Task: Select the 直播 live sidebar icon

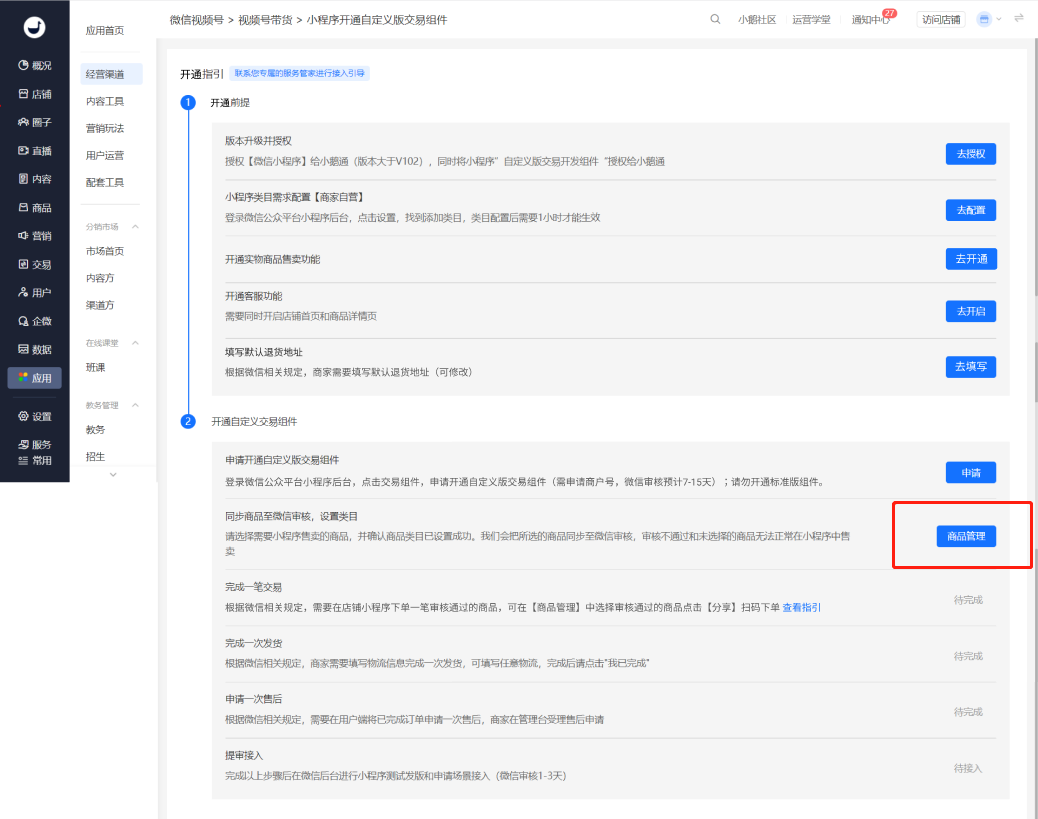Action: pos(34,151)
